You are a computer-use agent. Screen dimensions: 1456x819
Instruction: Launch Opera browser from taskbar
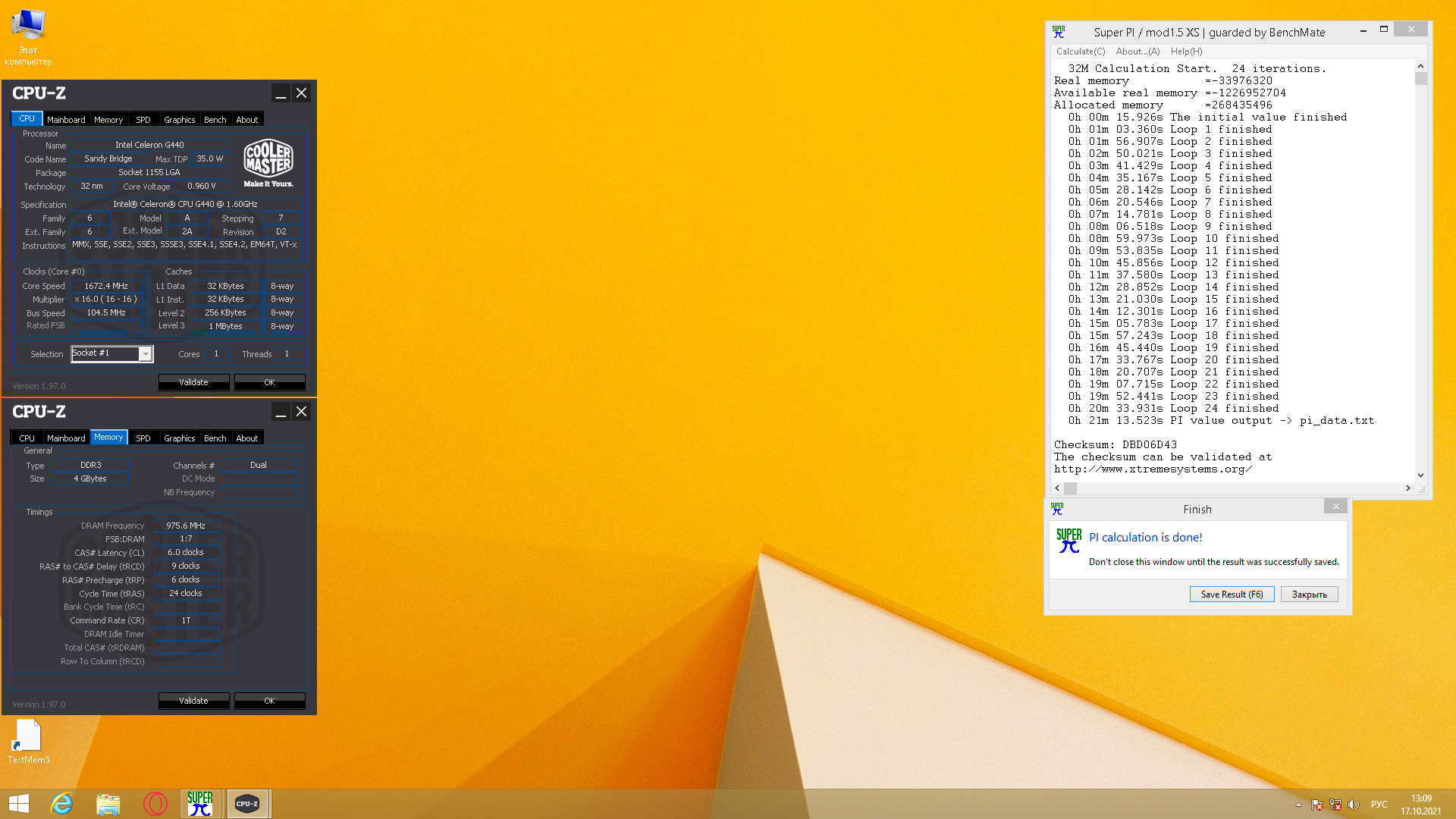pyautogui.click(x=155, y=804)
